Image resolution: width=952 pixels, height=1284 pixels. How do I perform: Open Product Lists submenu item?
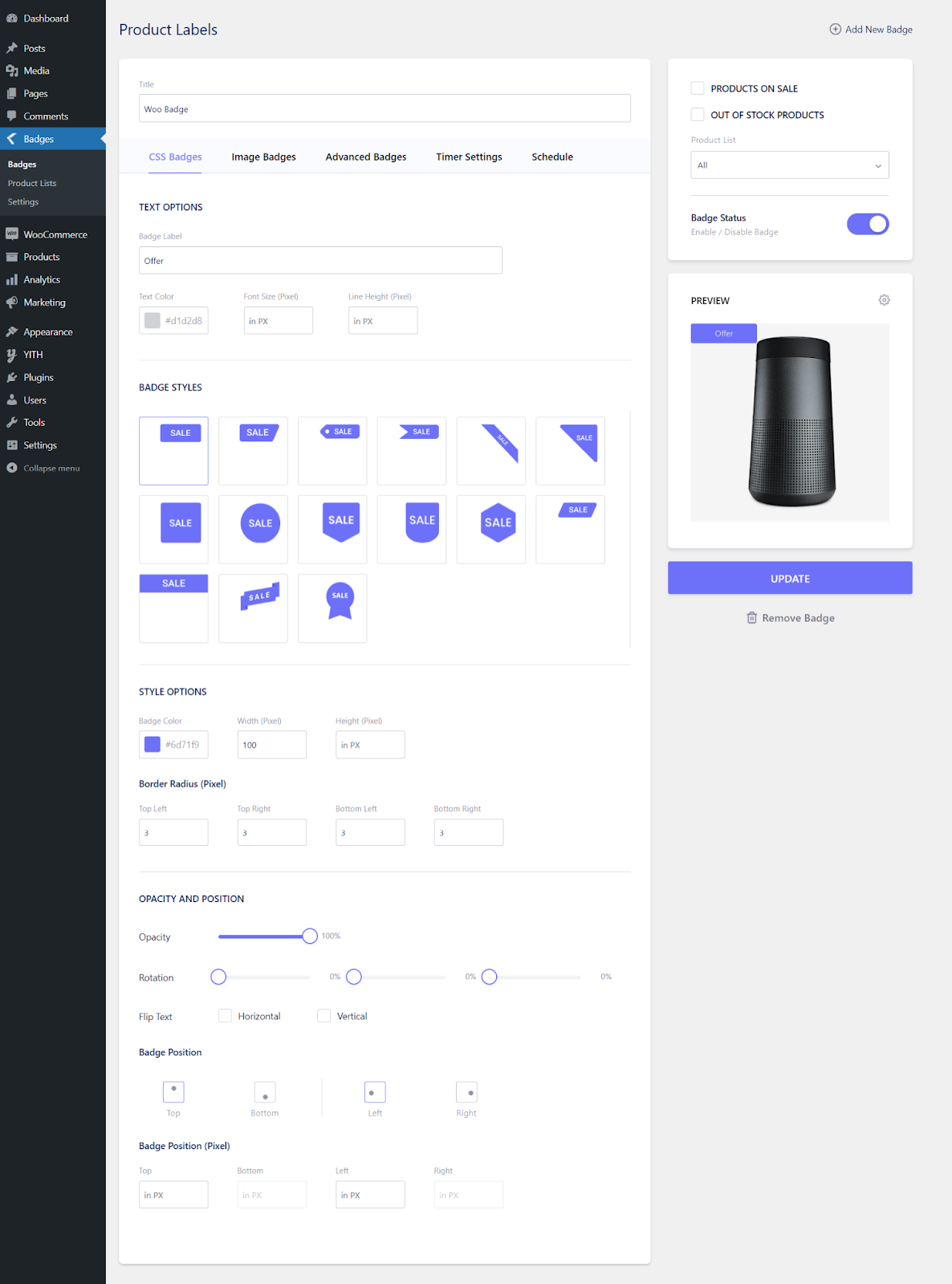pyautogui.click(x=32, y=183)
